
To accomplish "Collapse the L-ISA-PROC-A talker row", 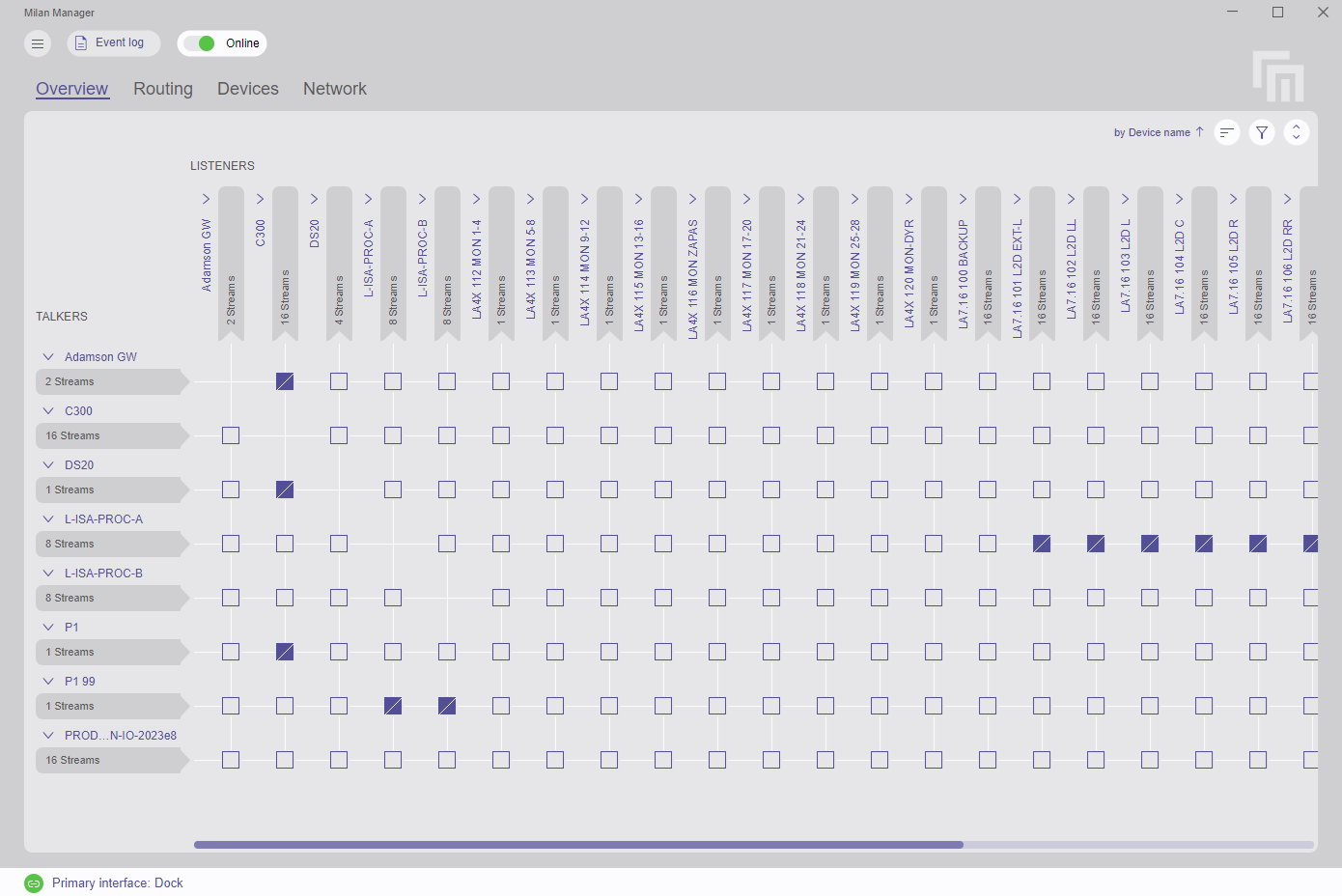I will pyautogui.click(x=48, y=519).
